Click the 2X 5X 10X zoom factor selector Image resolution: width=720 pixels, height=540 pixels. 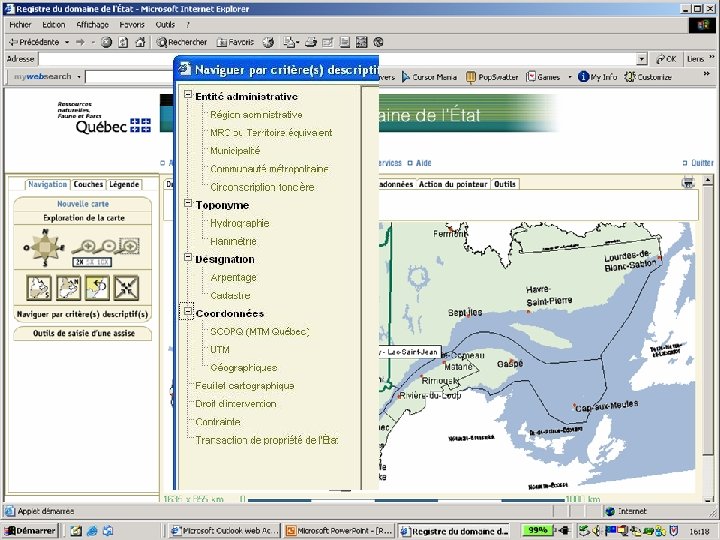click(92, 262)
